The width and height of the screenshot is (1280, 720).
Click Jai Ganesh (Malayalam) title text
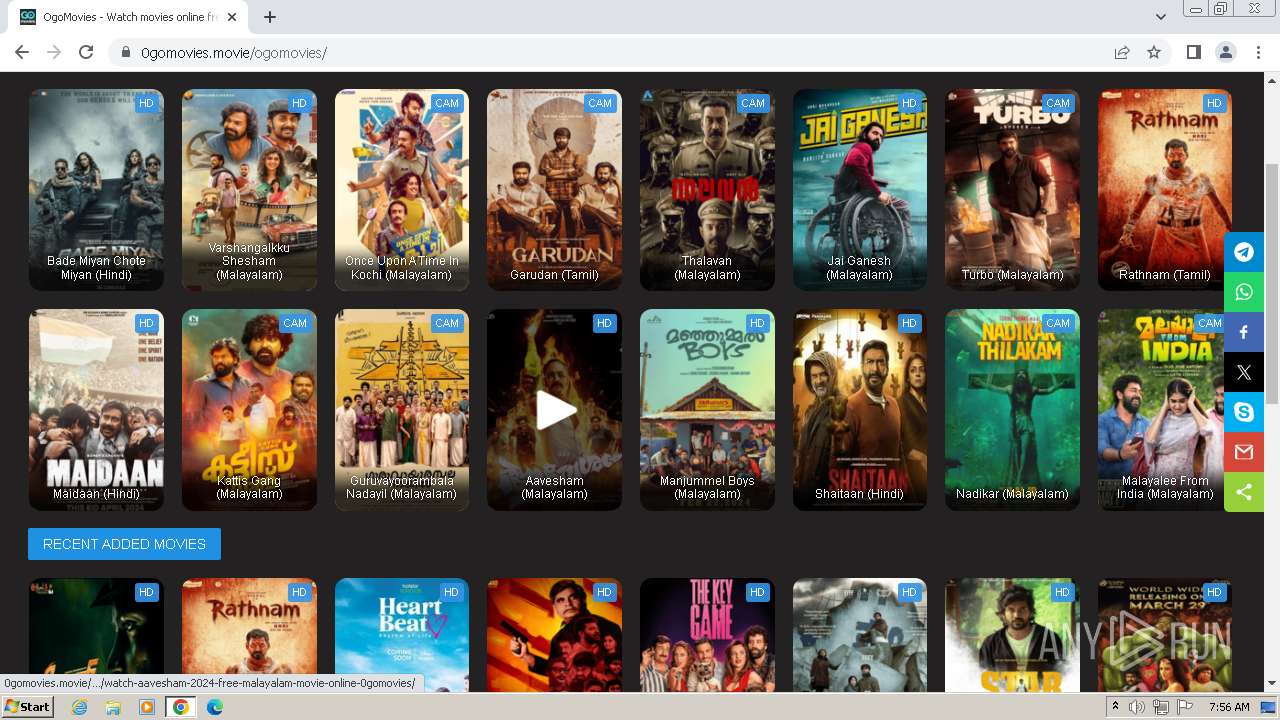point(860,267)
